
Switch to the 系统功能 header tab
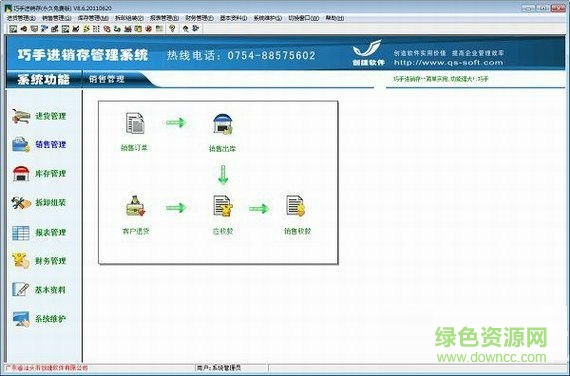pos(44,80)
